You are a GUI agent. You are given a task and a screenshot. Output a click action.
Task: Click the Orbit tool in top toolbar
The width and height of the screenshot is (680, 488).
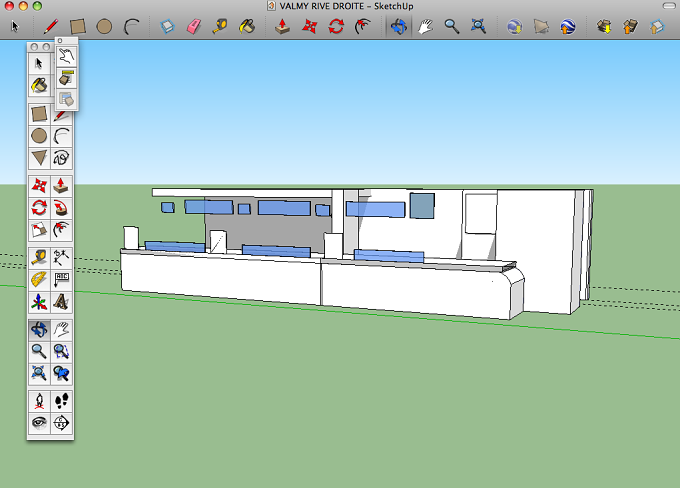click(x=399, y=26)
